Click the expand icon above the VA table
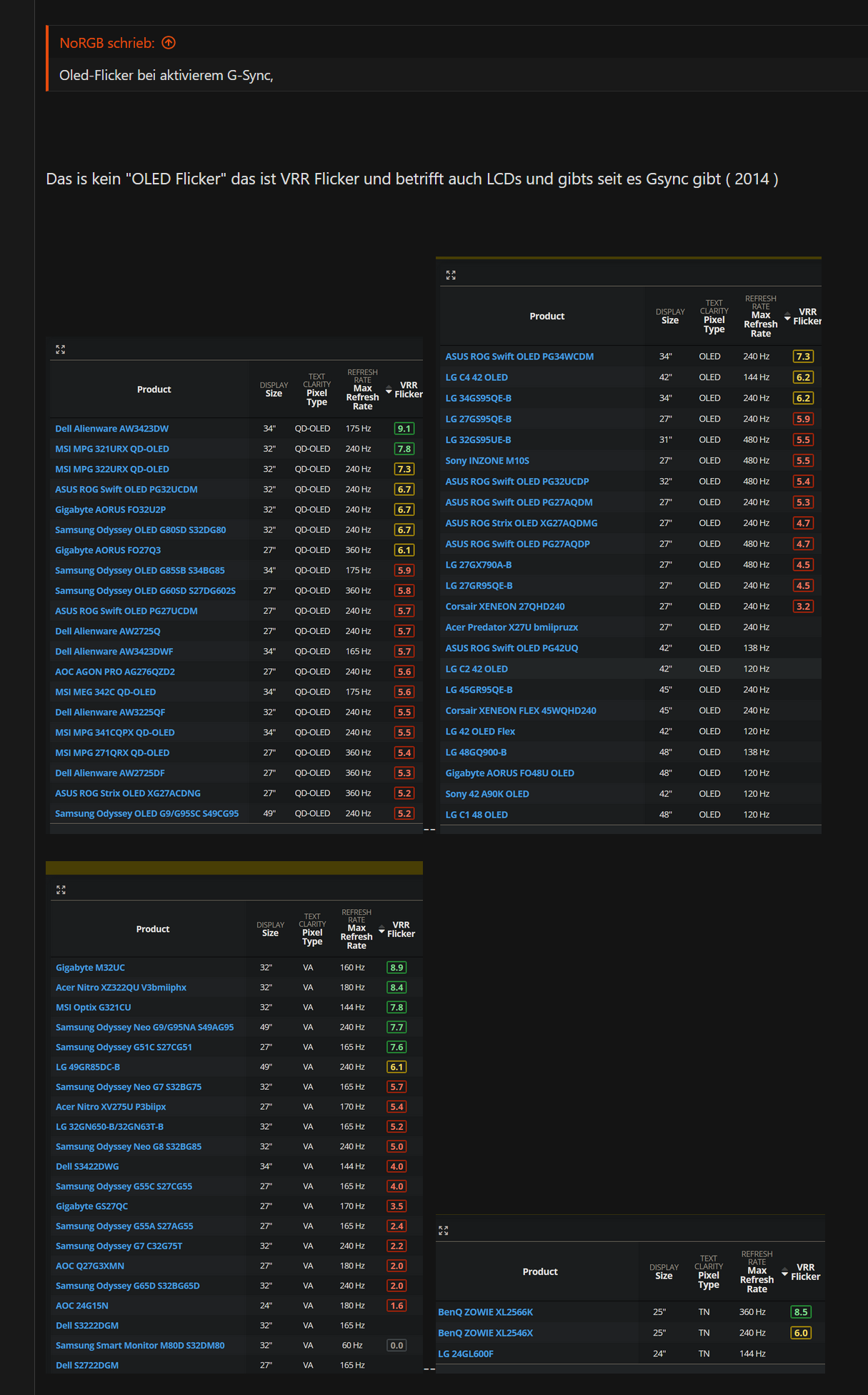 pyautogui.click(x=61, y=890)
